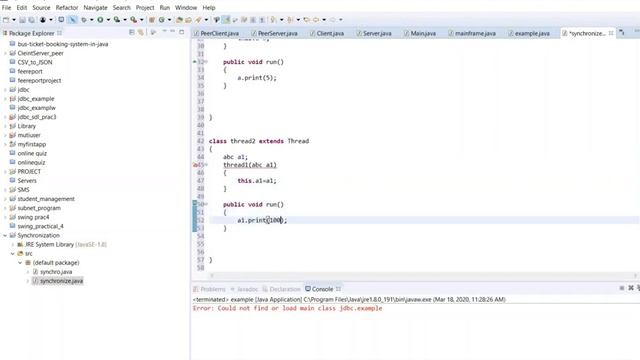Click the Save All toolbar icon
This screenshot has height=360, width=640.
pos(31,20)
